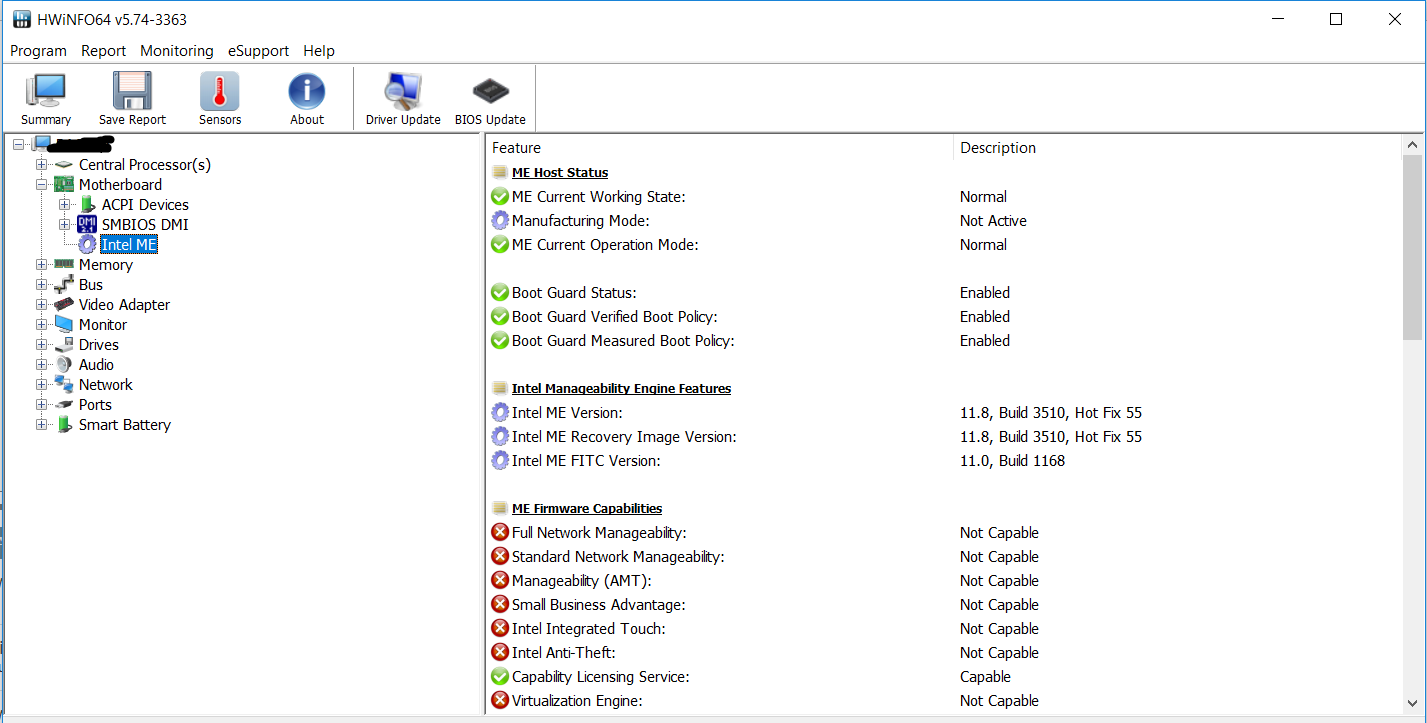Open the eSupport menu
The width and height of the screenshot is (1427, 723).
pos(258,51)
